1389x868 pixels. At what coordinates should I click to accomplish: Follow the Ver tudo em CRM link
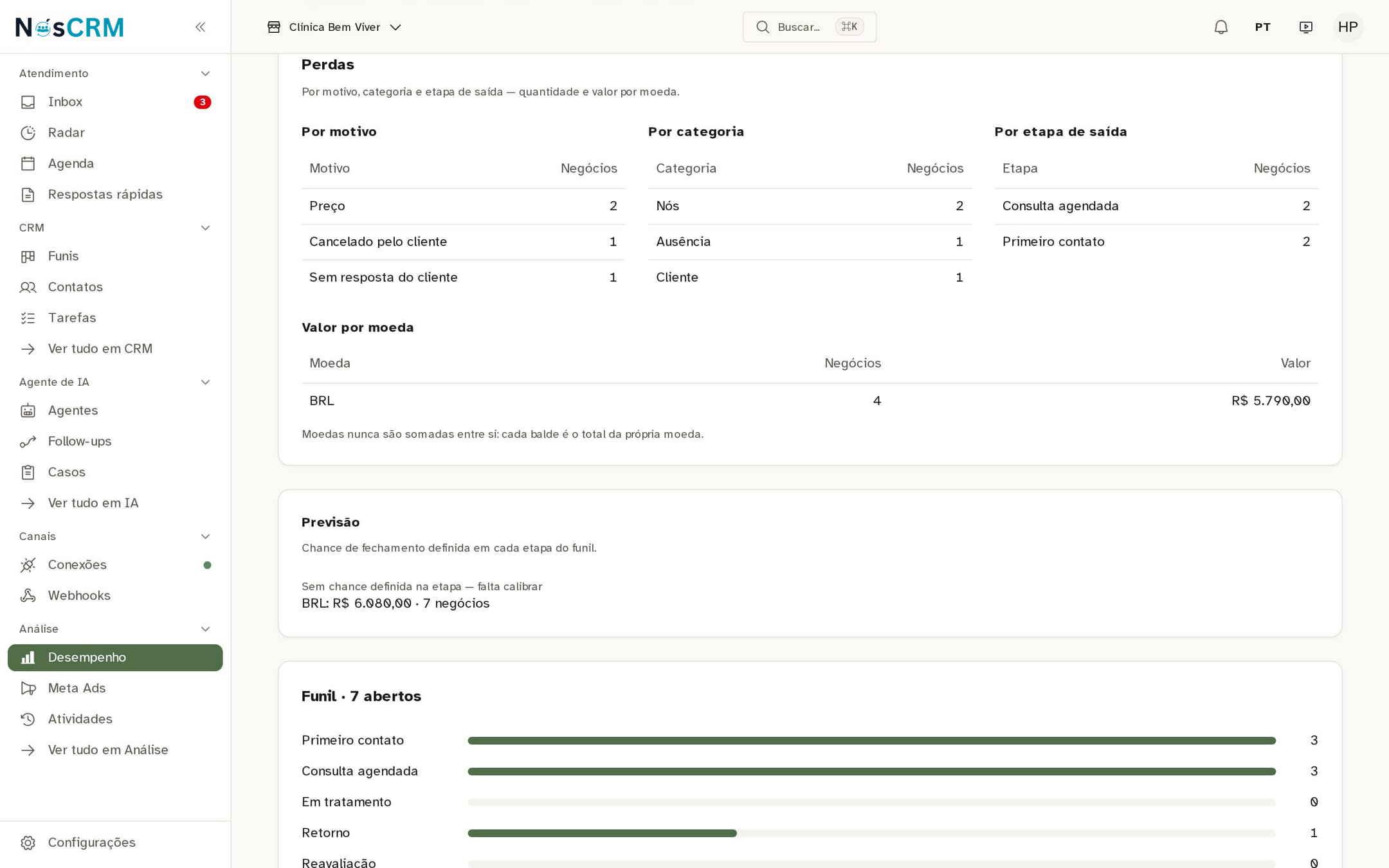tap(115, 348)
